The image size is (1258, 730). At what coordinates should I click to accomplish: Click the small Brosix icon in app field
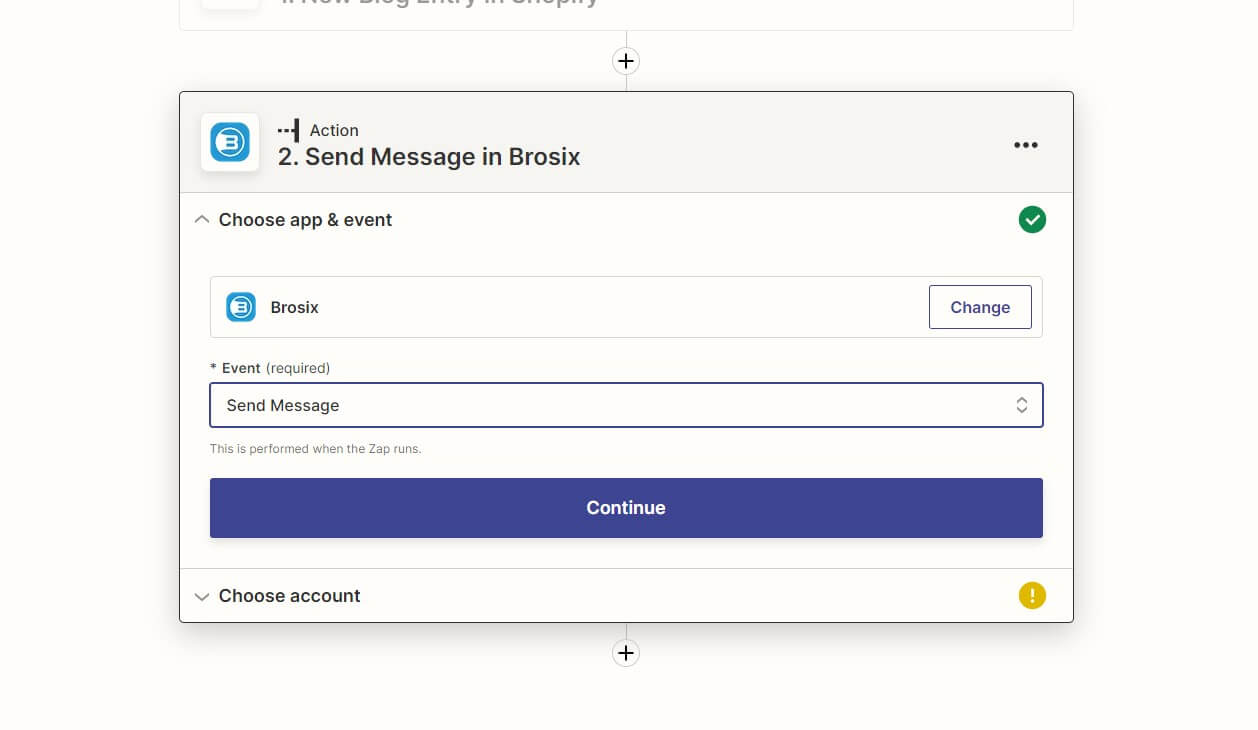coord(241,307)
